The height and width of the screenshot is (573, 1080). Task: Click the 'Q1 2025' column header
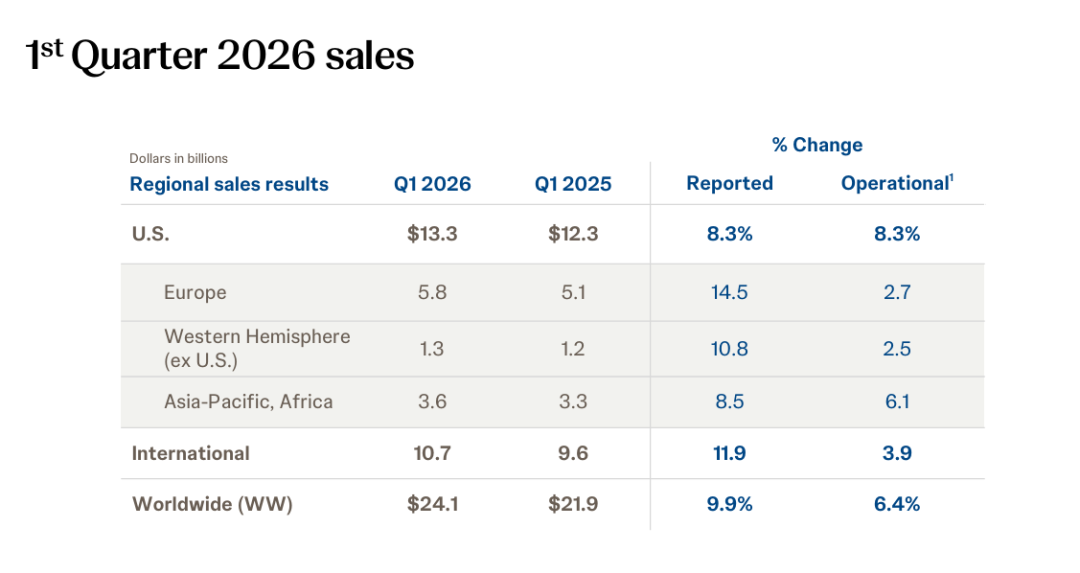[573, 184]
